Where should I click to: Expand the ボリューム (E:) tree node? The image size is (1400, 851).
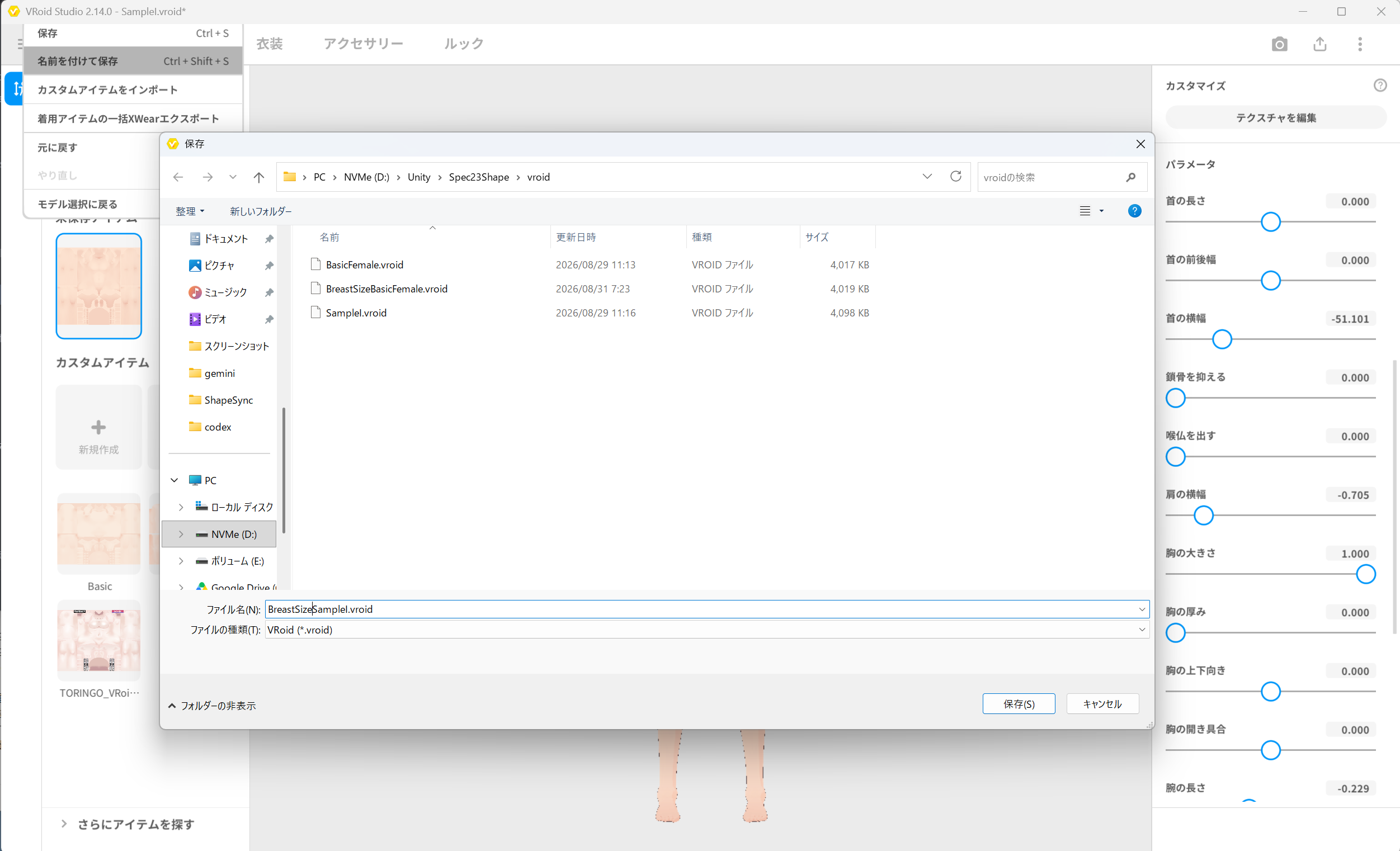tap(181, 561)
